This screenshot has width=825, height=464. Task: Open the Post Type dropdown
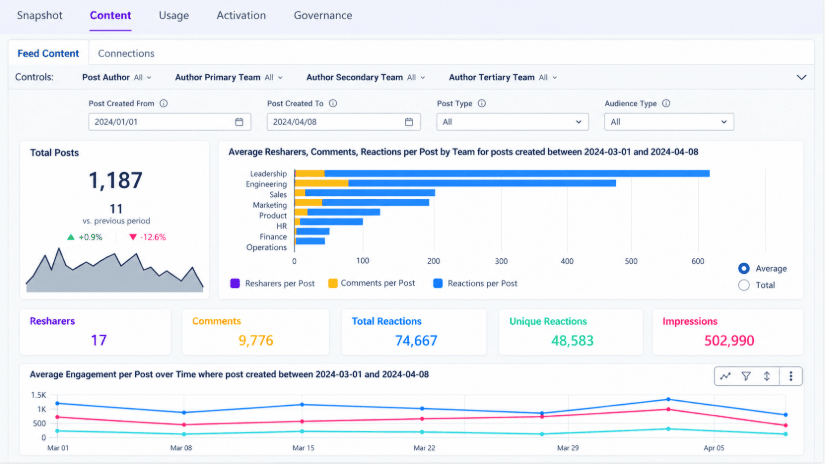(x=512, y=122)
